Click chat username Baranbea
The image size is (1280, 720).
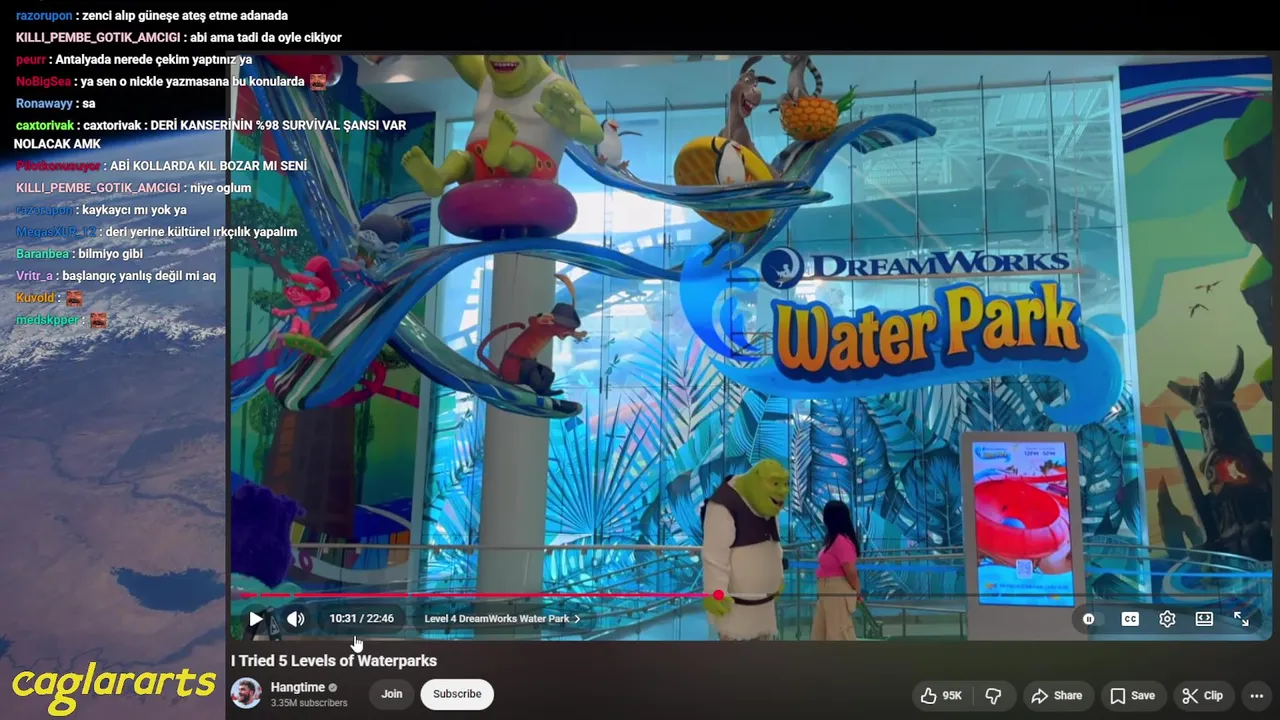tap(42, 254)
